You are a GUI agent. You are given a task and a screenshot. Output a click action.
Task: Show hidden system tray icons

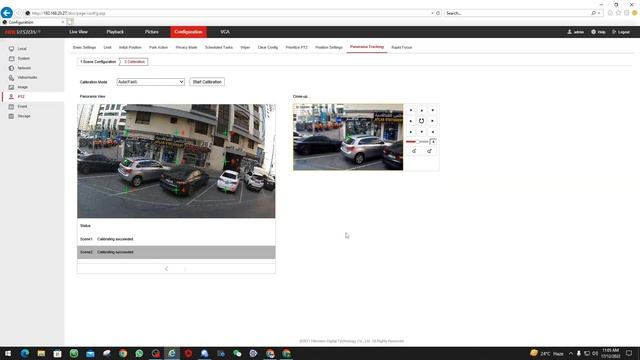click(x=571, y=353)
